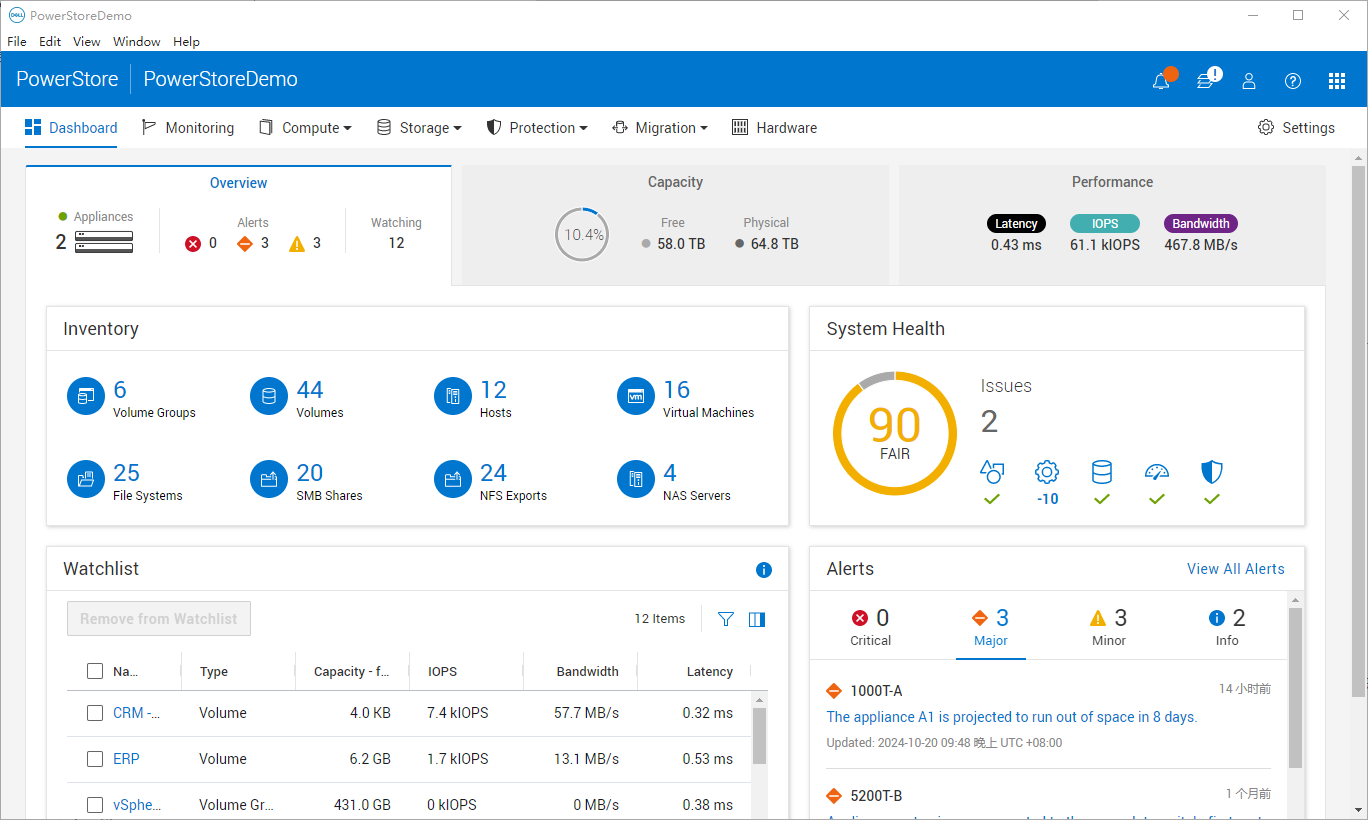Click the Watchlist vertical scrollbar

point(759,737)
